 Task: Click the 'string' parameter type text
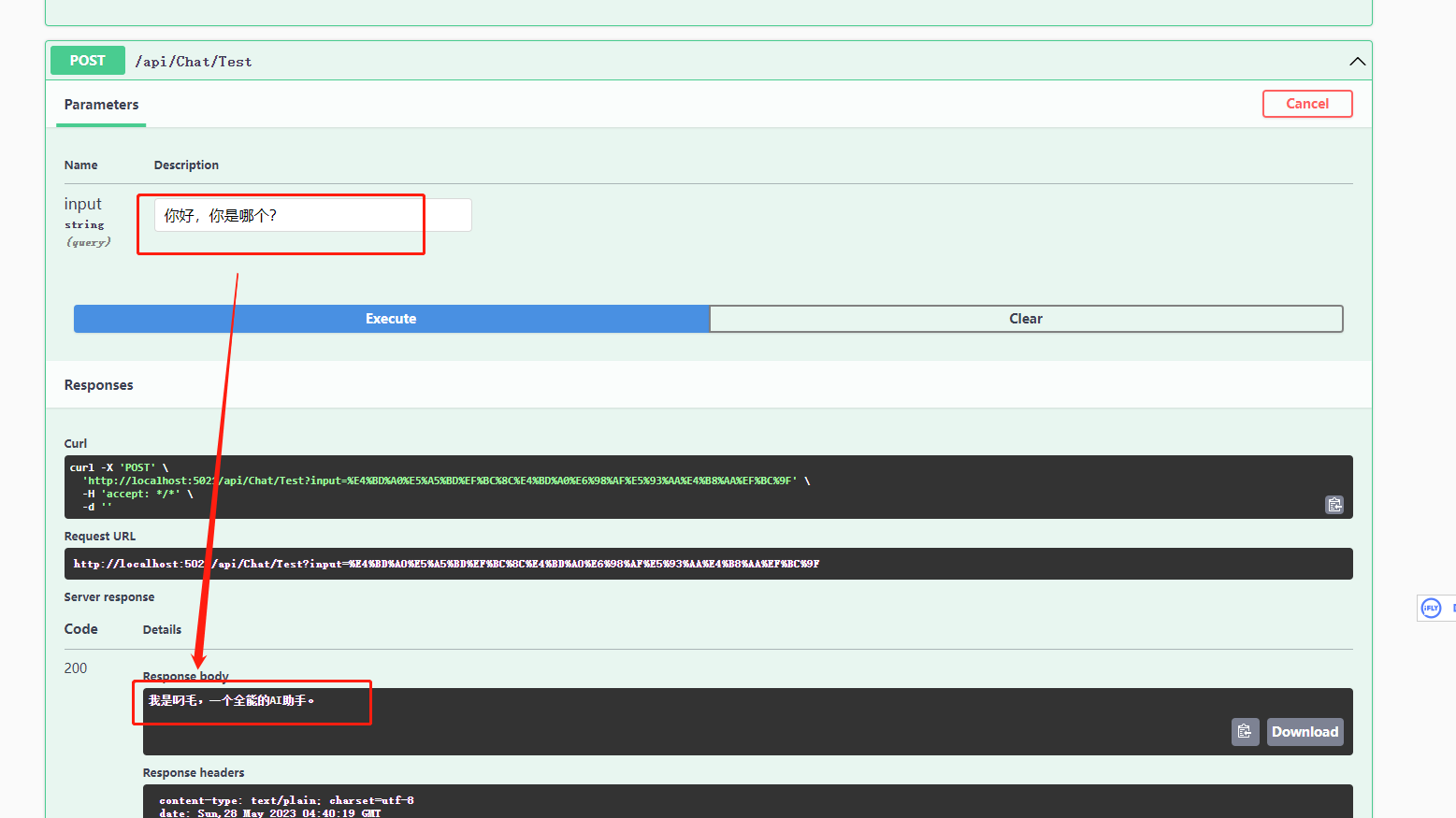(84, 225)
